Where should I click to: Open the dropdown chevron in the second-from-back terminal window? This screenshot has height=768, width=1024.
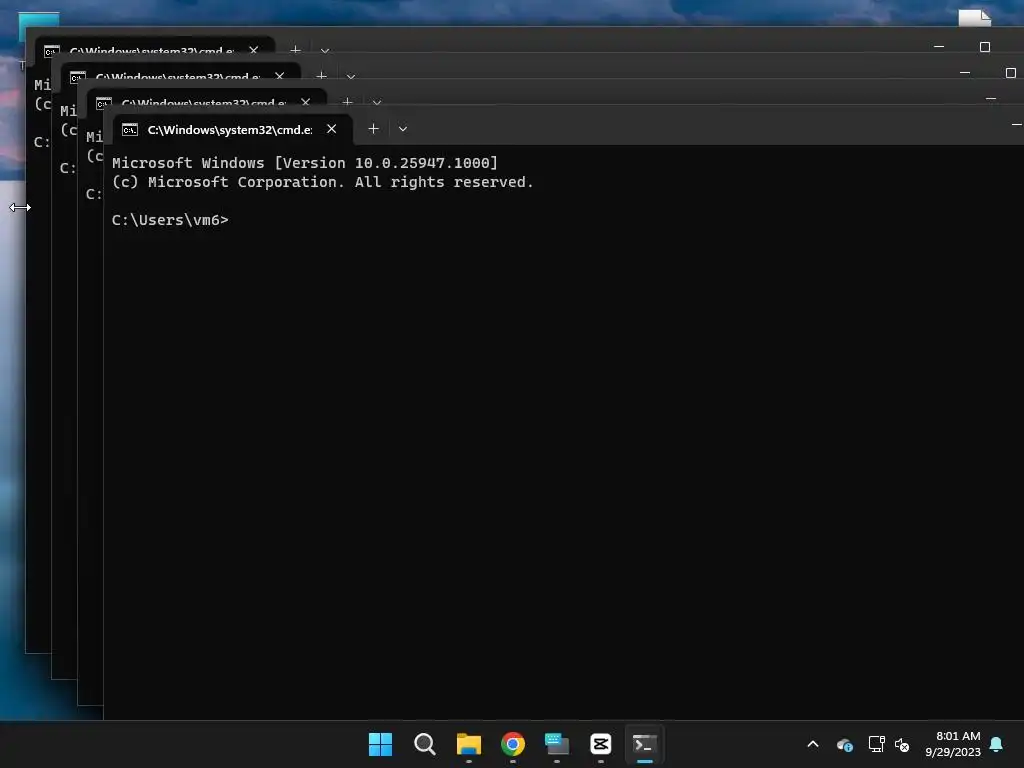351,76
